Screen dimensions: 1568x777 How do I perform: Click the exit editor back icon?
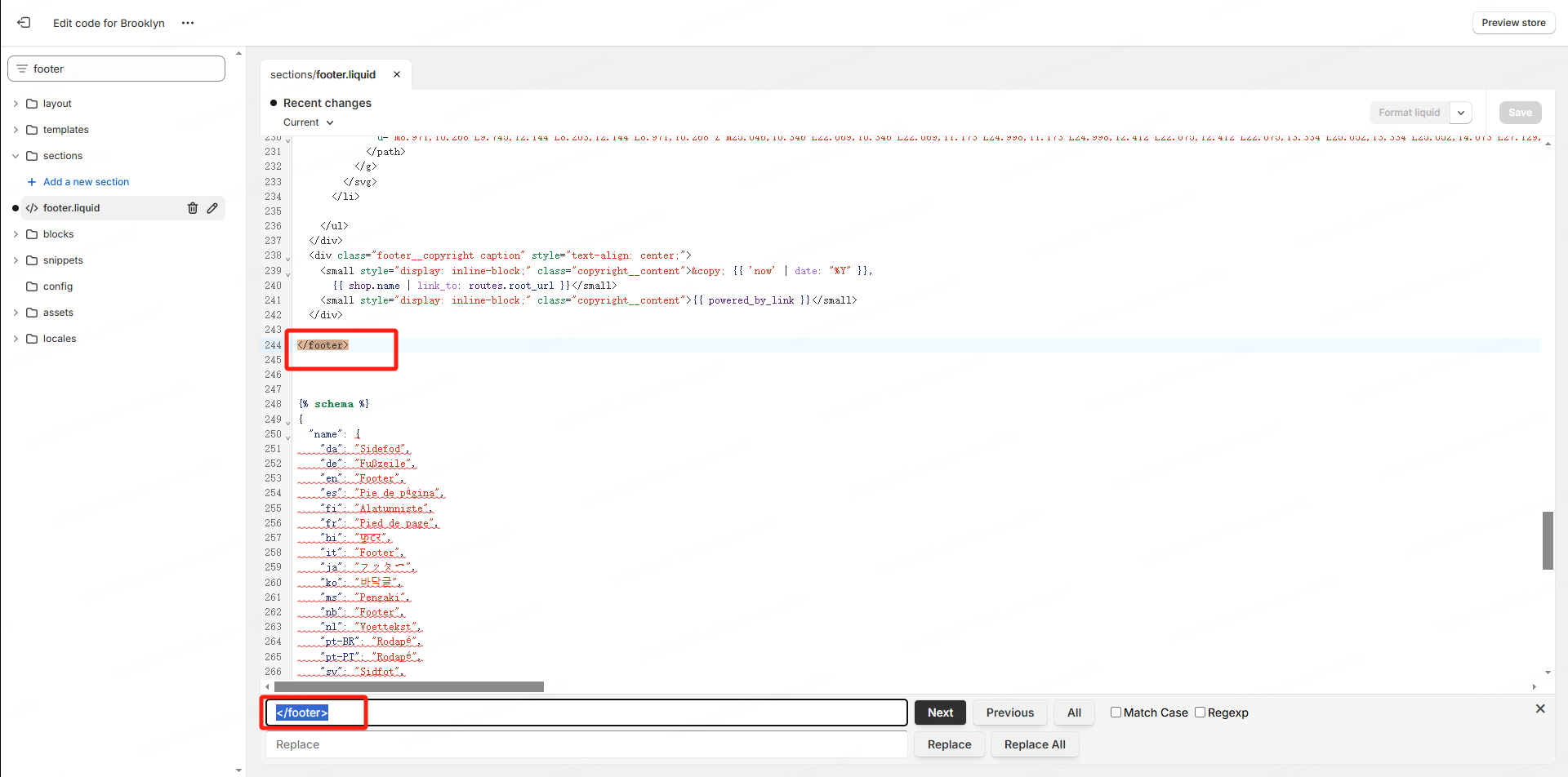click(24, 23)
